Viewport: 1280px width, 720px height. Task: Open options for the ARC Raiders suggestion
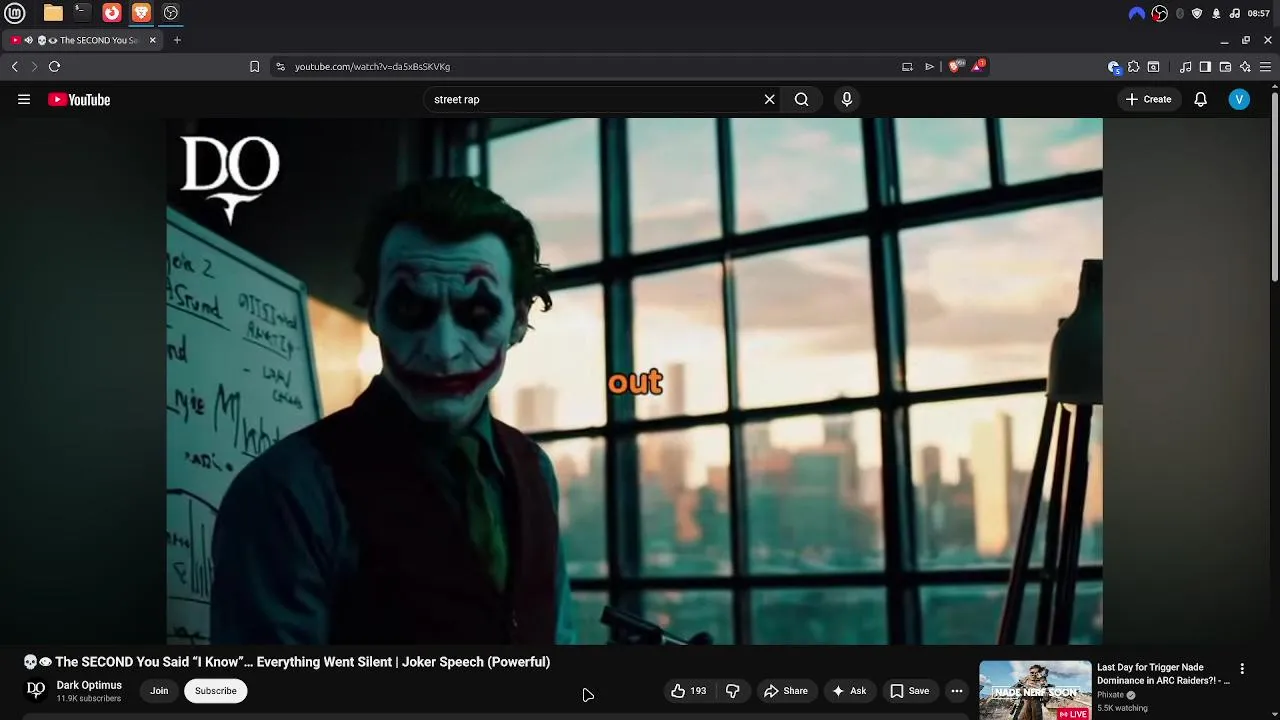point(1242,669)
